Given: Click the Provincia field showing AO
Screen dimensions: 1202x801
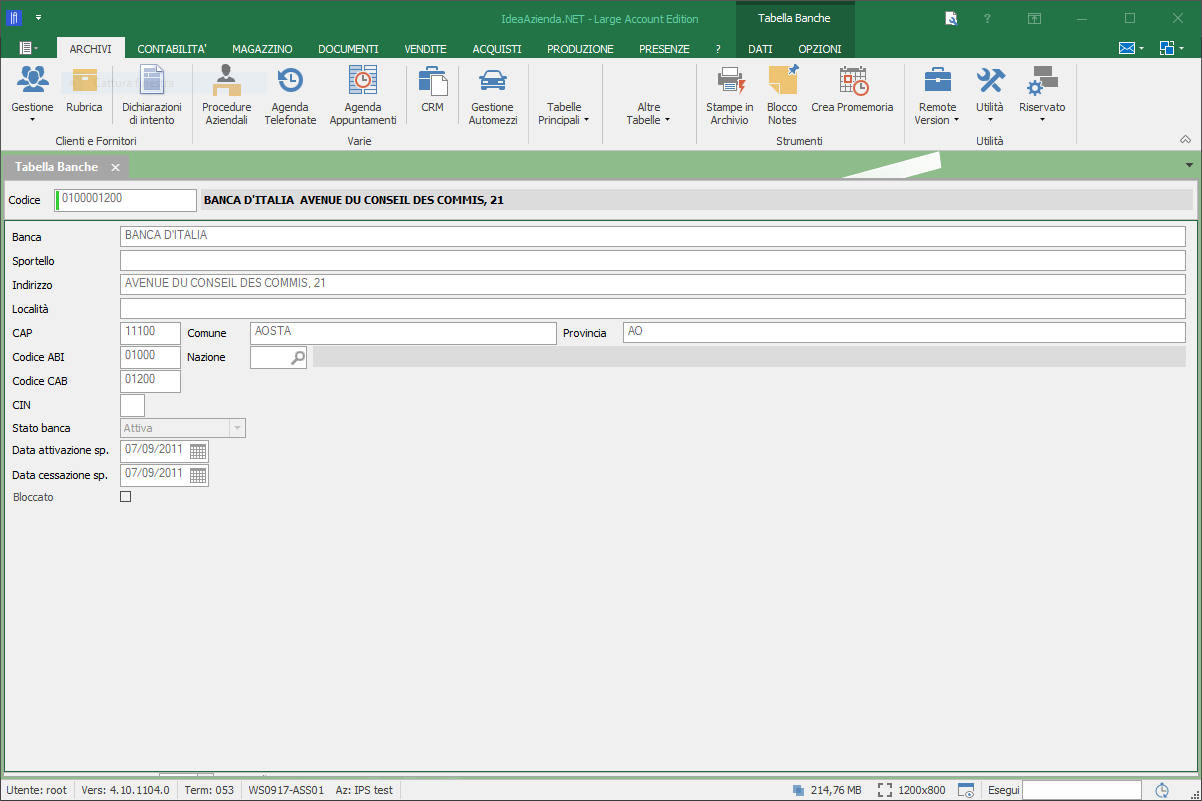Looking at the screenshot, I should (904, 333).
